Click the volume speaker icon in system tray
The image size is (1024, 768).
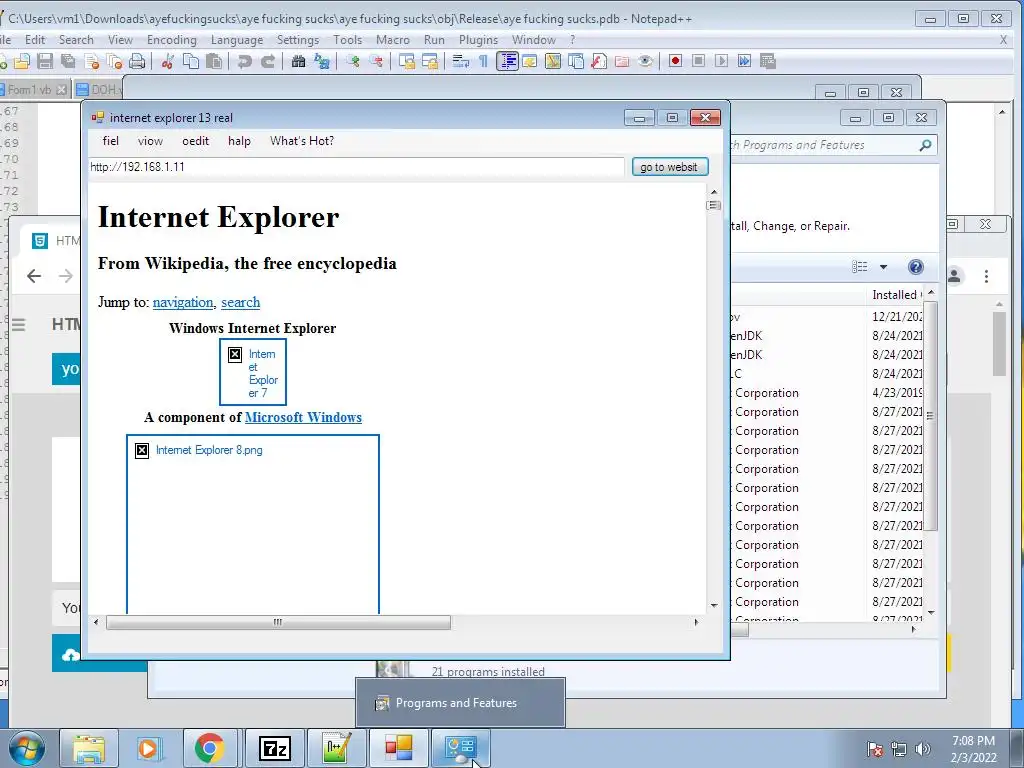(x=923, y=748)
